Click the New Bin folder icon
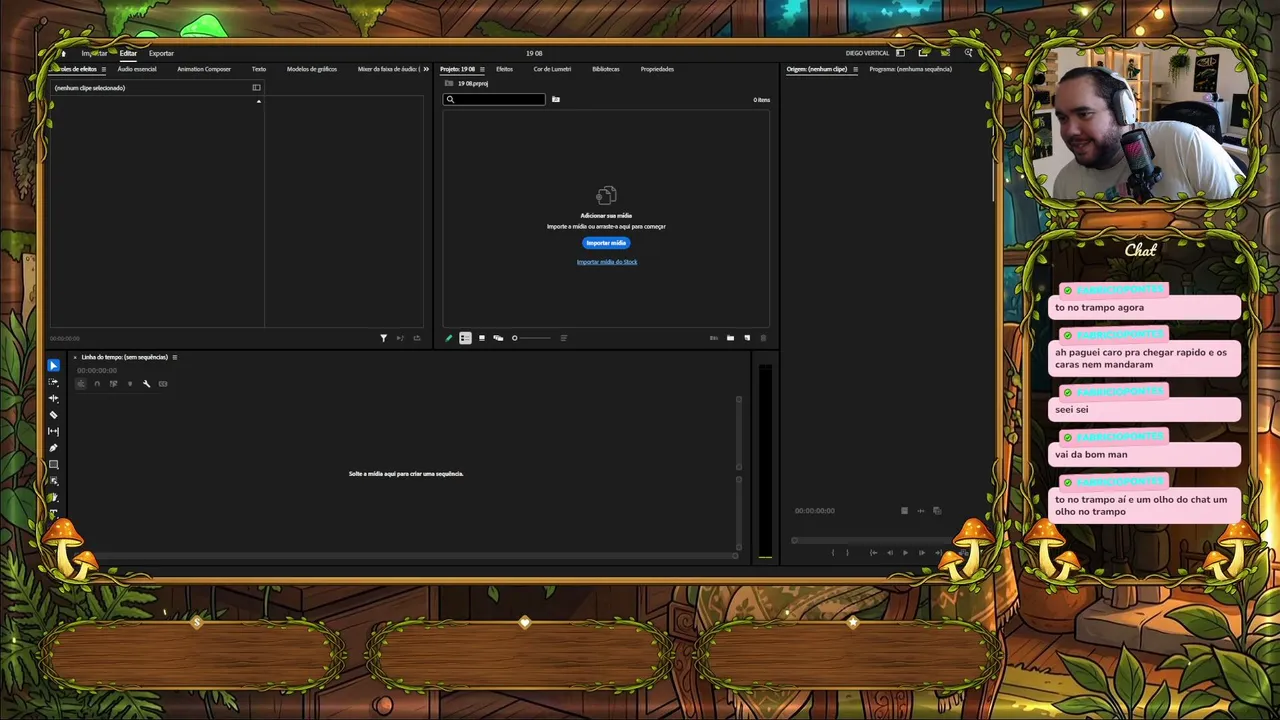The image size is (1280, 720). click(730, 338)
